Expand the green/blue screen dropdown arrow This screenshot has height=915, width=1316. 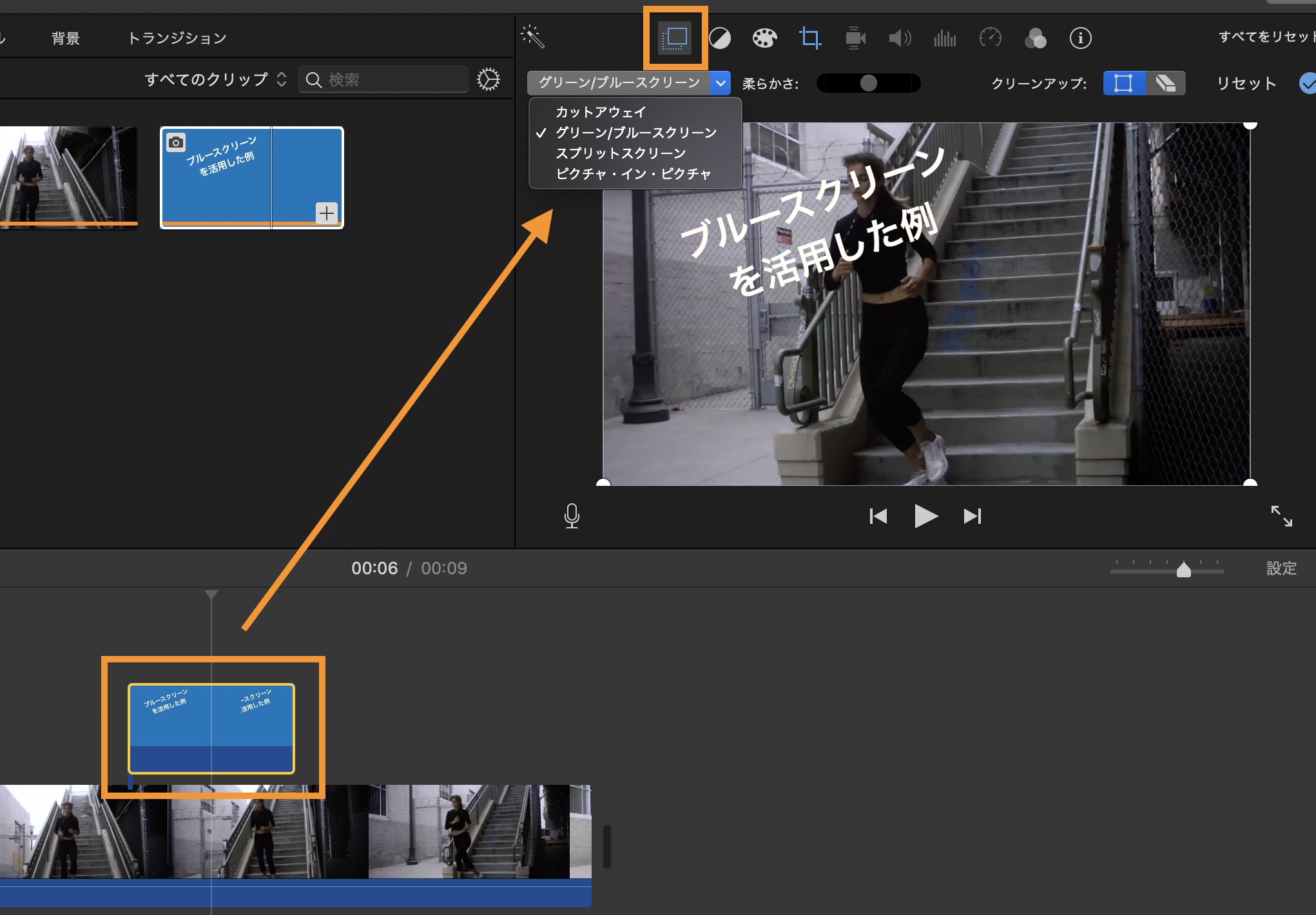click(721, 83)
